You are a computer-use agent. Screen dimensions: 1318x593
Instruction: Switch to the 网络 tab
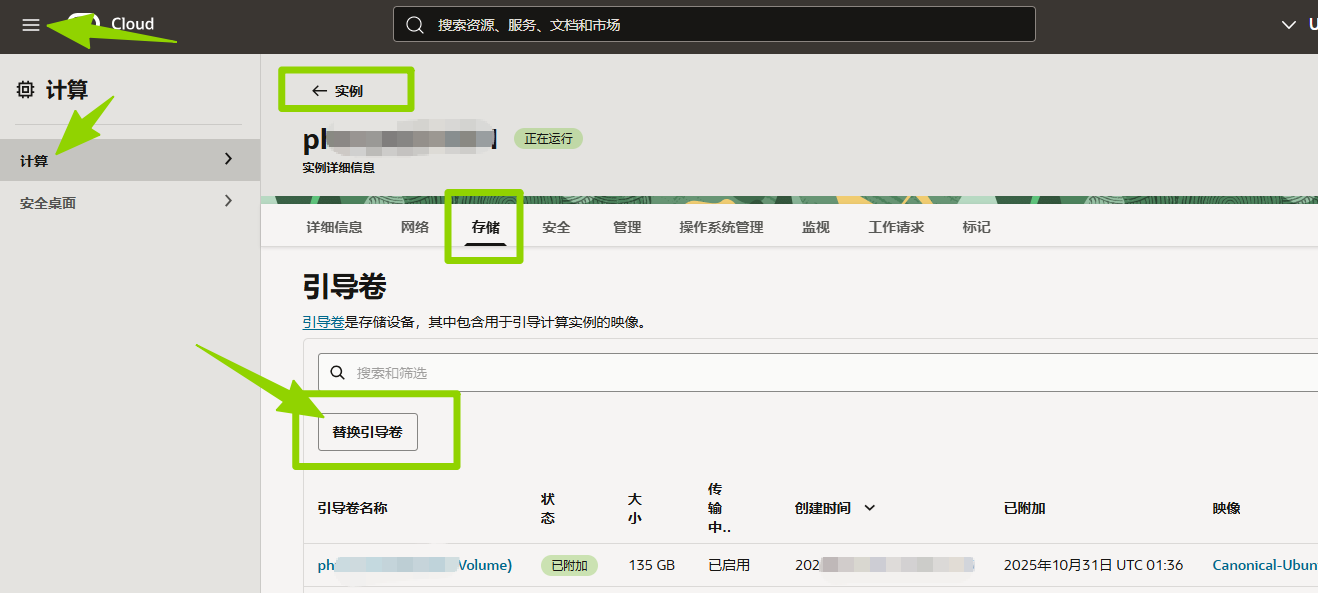(x=415, y=227)
